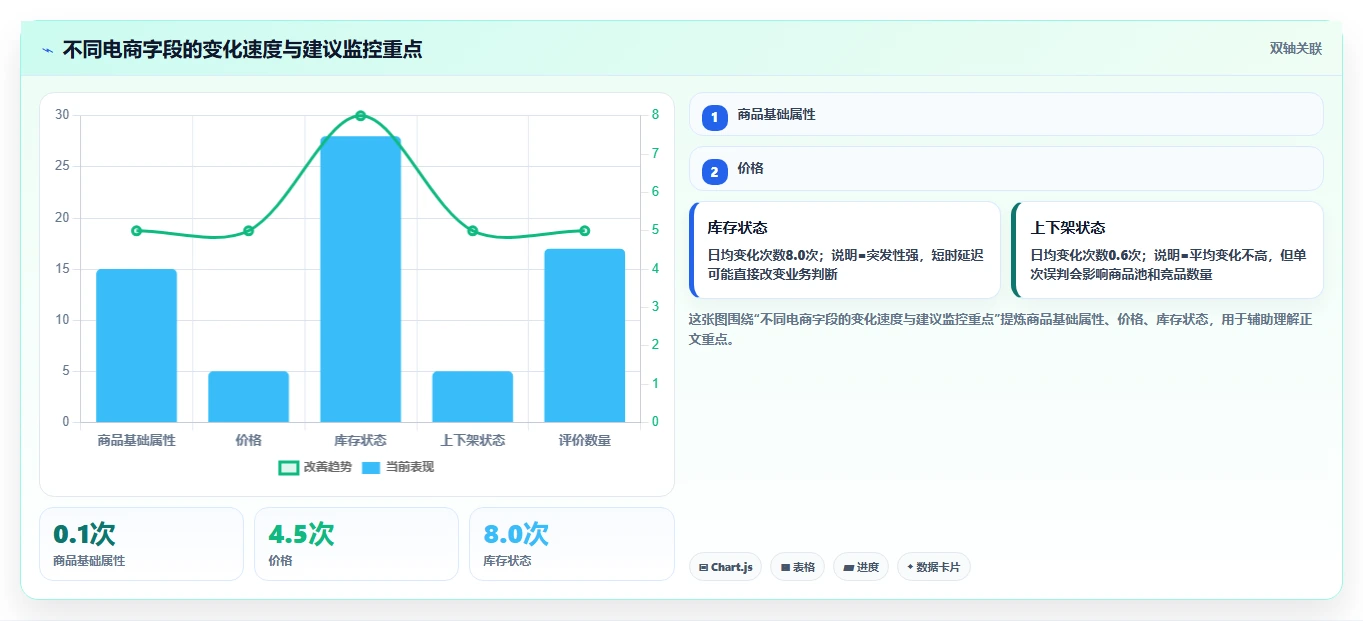
Task: Click the number 2 badge
Action: point(714,172)
